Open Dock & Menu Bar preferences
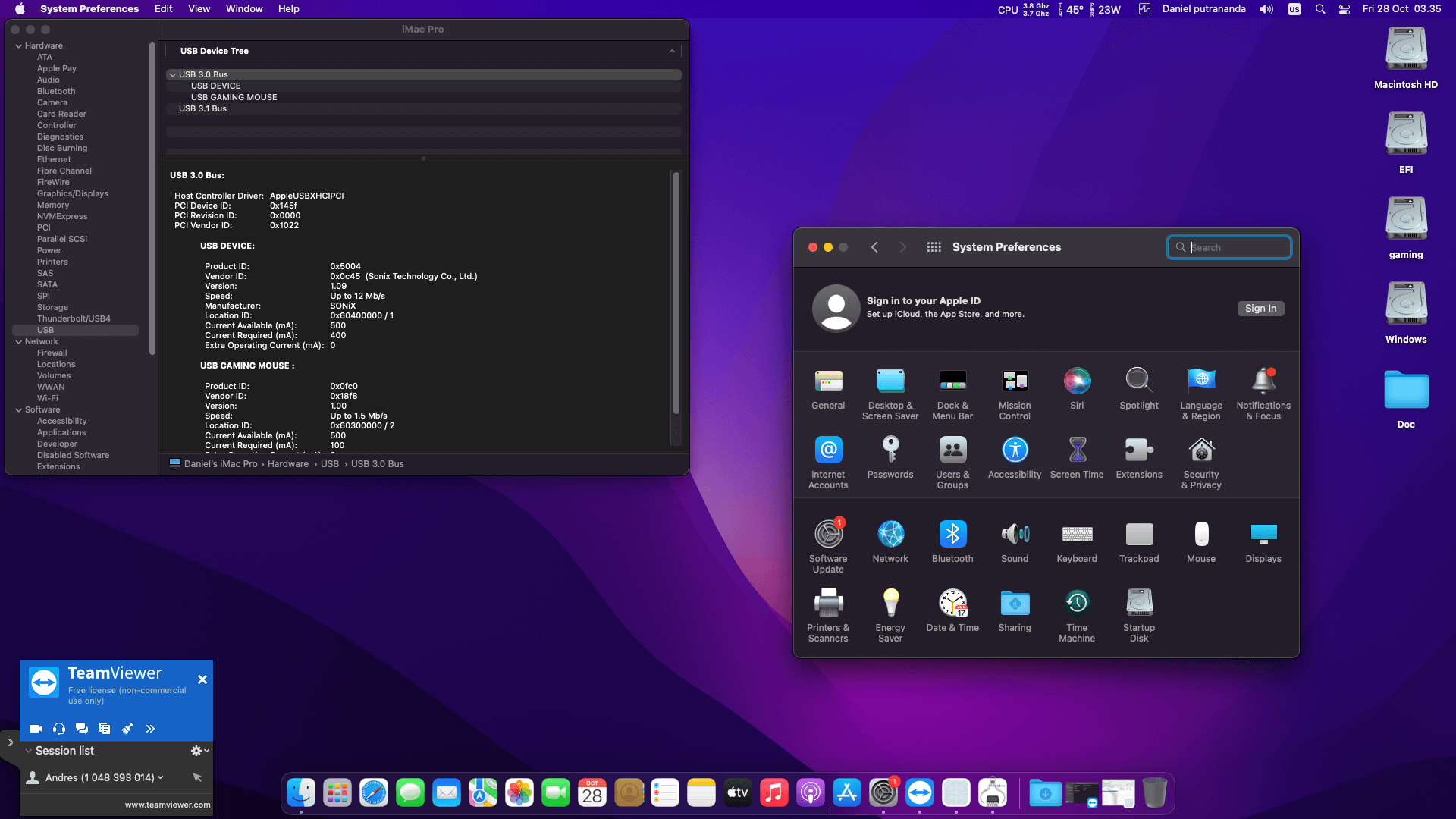1456x819 pixels. (x=952, y=394)
